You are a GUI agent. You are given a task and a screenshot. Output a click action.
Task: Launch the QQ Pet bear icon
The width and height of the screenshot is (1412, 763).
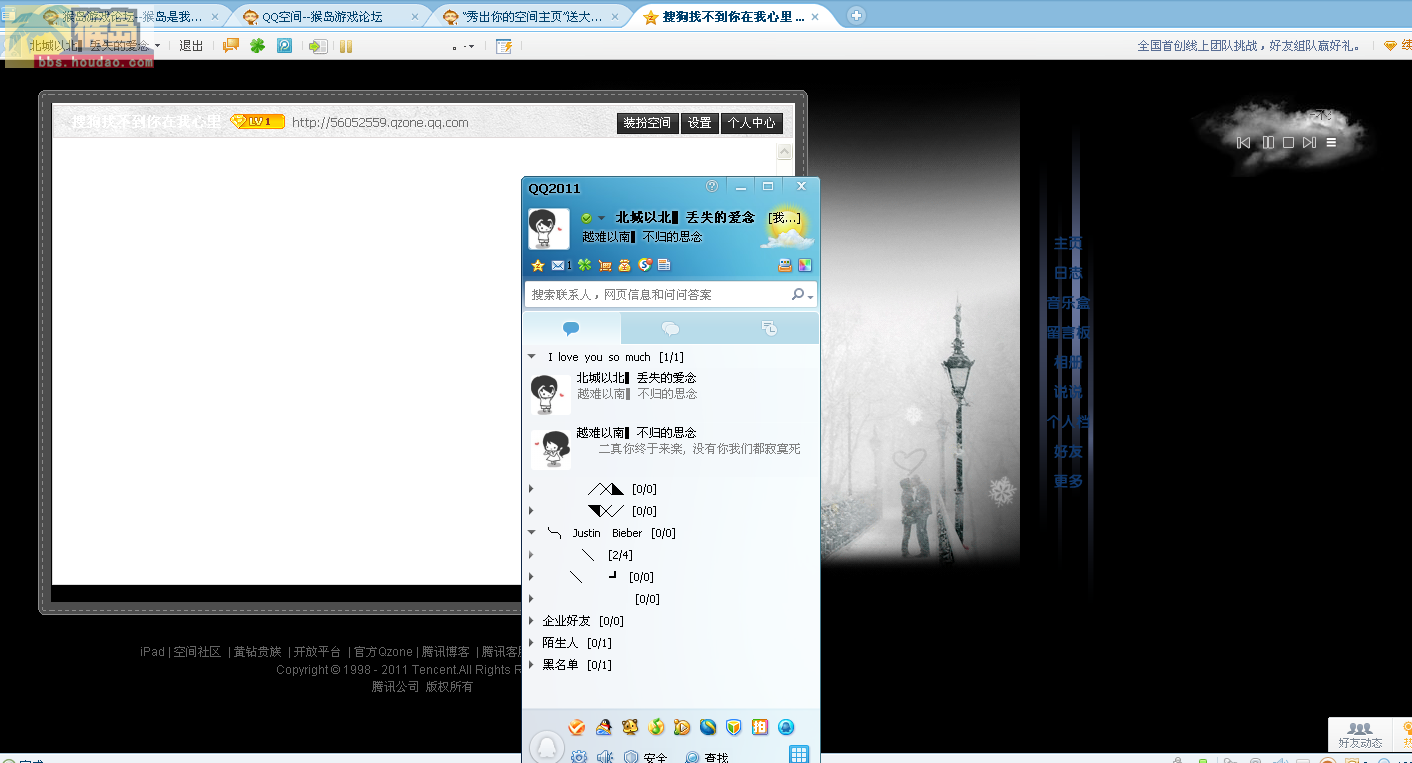tap(630, 727)
